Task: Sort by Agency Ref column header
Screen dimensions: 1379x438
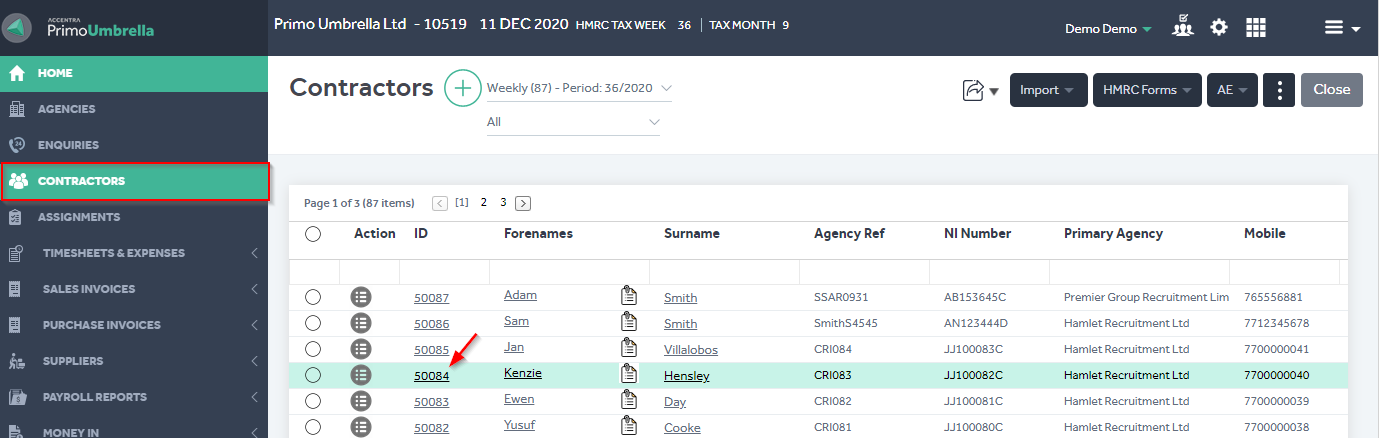Action: (x=849, y=234)
